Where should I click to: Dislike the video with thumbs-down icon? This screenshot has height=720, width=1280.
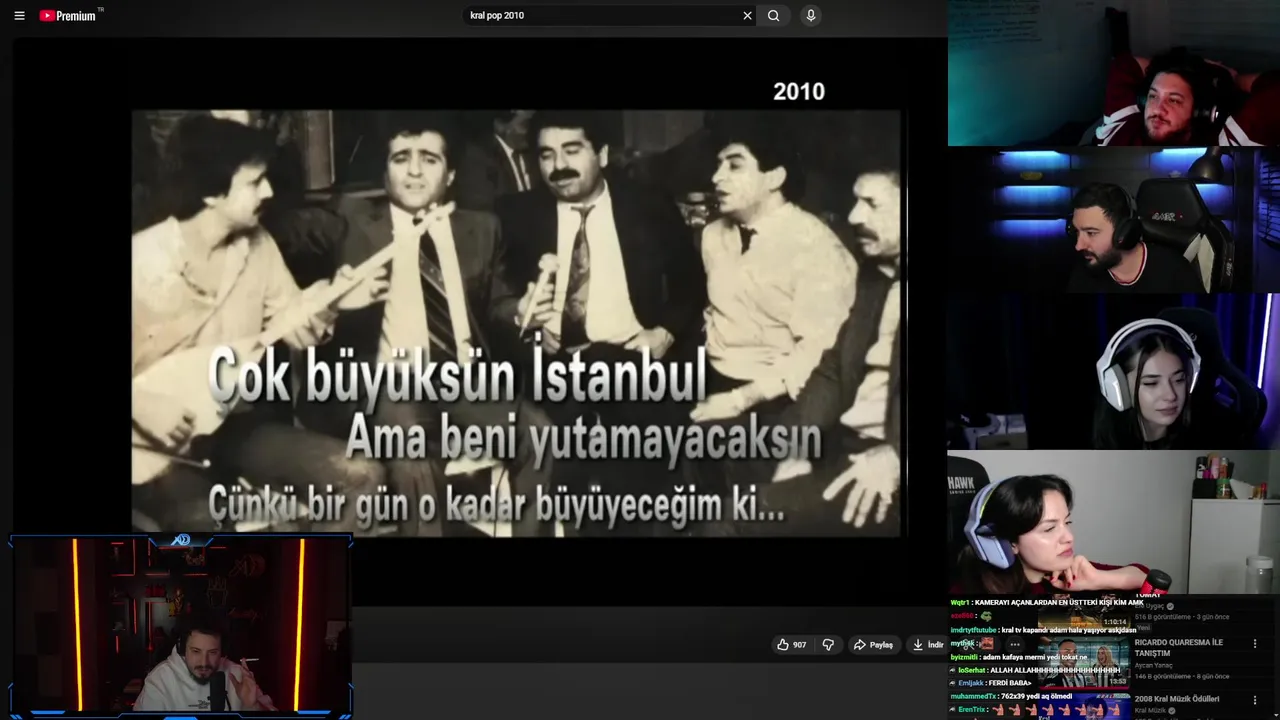point(828,645)
